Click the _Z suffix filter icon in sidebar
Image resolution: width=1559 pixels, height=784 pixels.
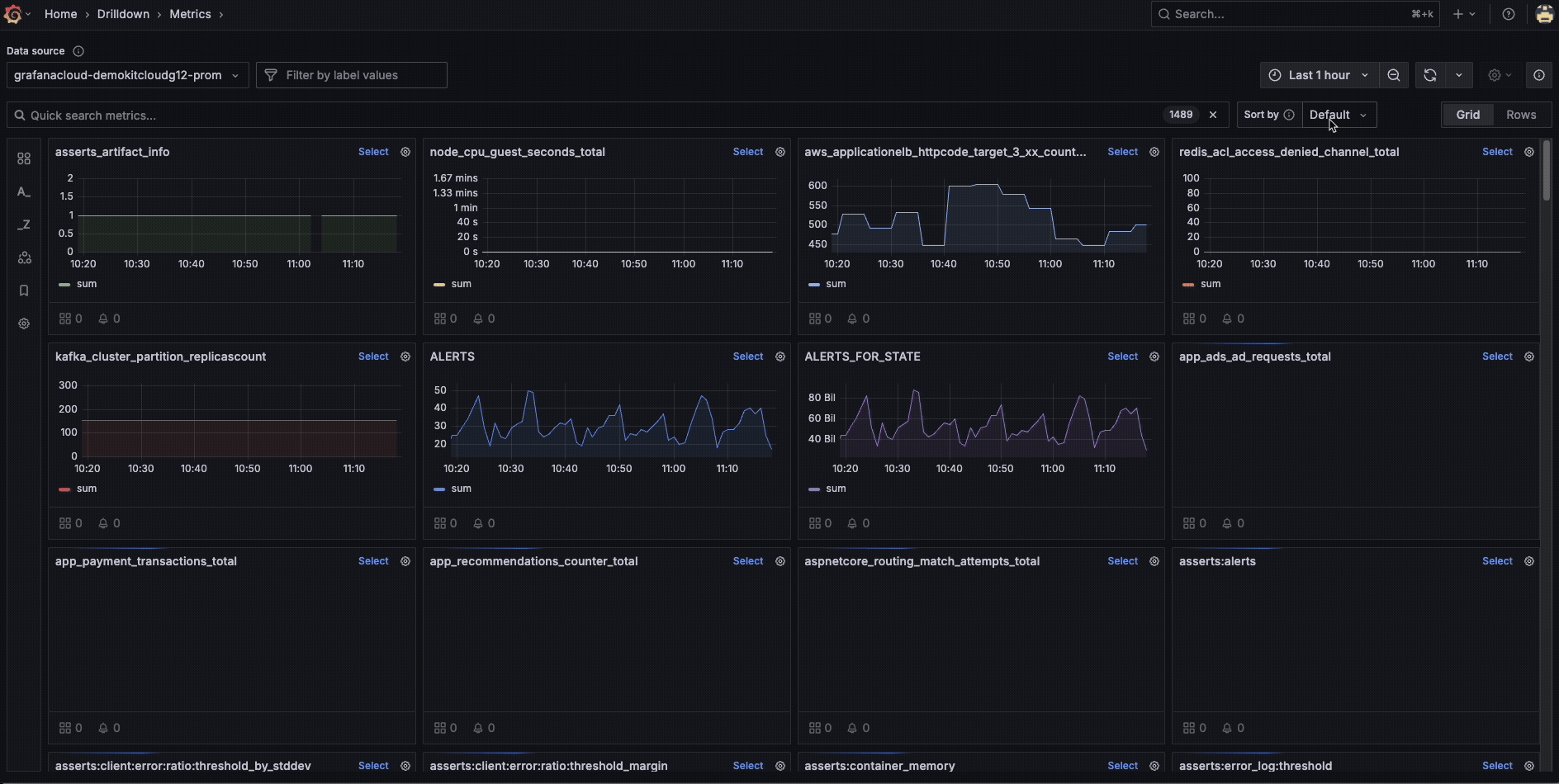click(24, 224)
